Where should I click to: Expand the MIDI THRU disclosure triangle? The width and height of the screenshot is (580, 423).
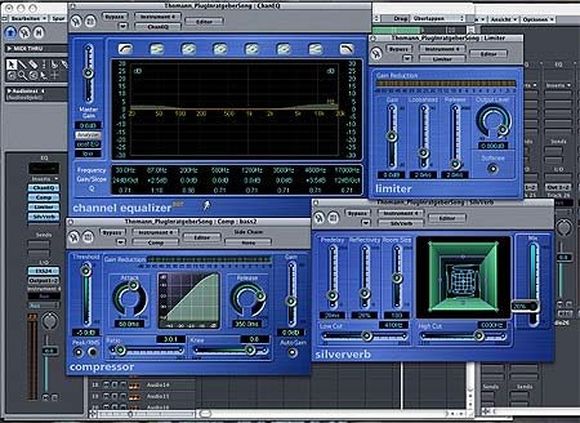pyautogui.click(x=9, y=48)
